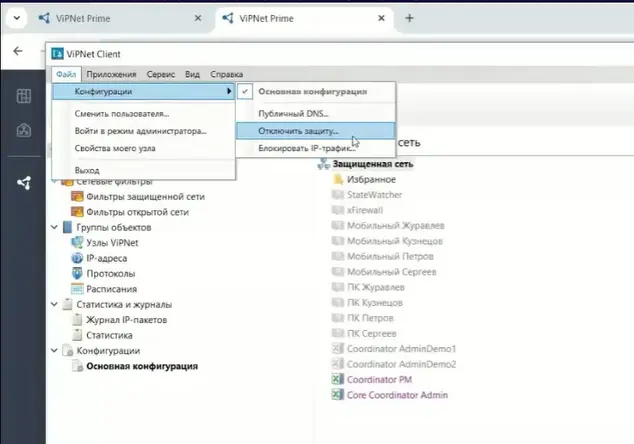Click the Узлы ViPNet icon
634x444 pixels.
[x=77, y=243]
